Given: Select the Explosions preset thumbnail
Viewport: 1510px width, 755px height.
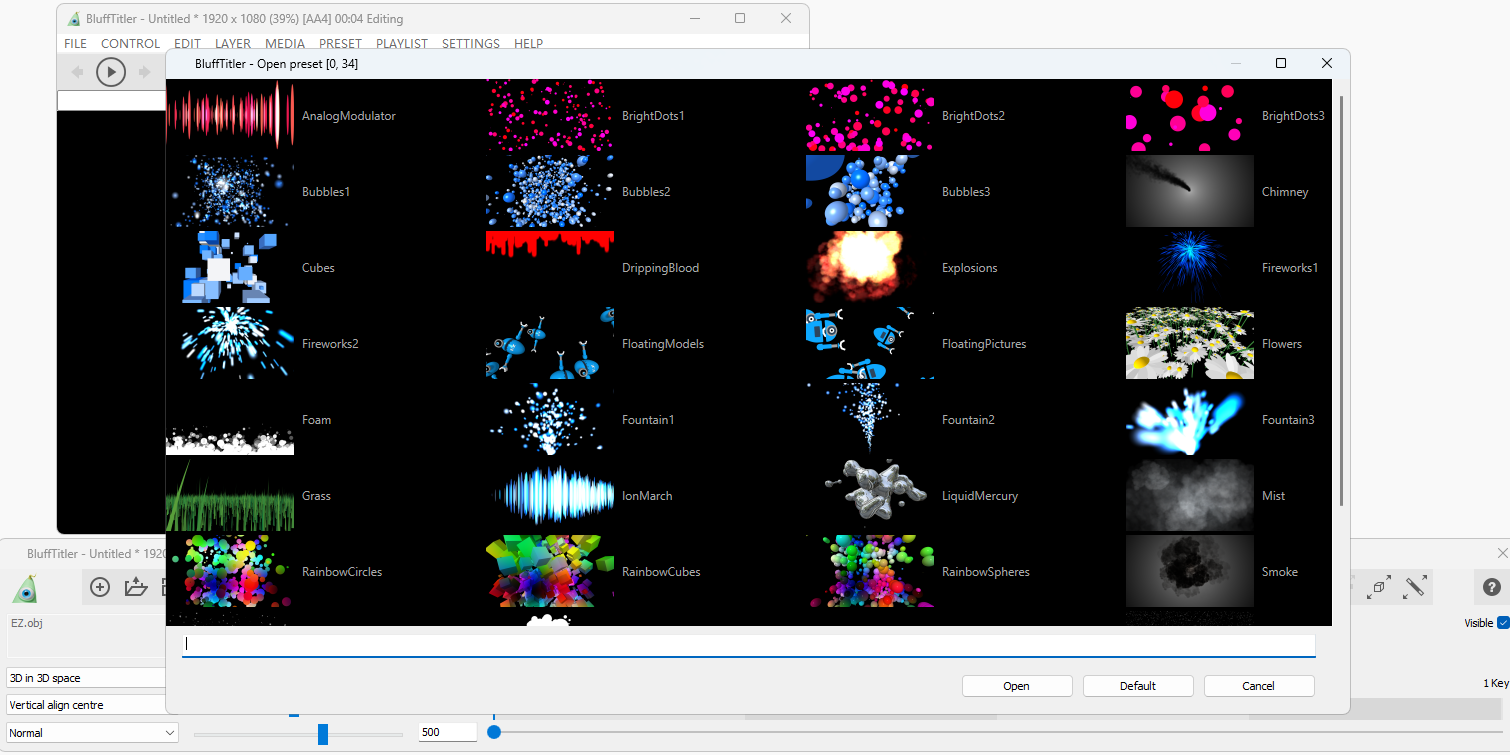Looking at the screenshot, I should 869,268.
